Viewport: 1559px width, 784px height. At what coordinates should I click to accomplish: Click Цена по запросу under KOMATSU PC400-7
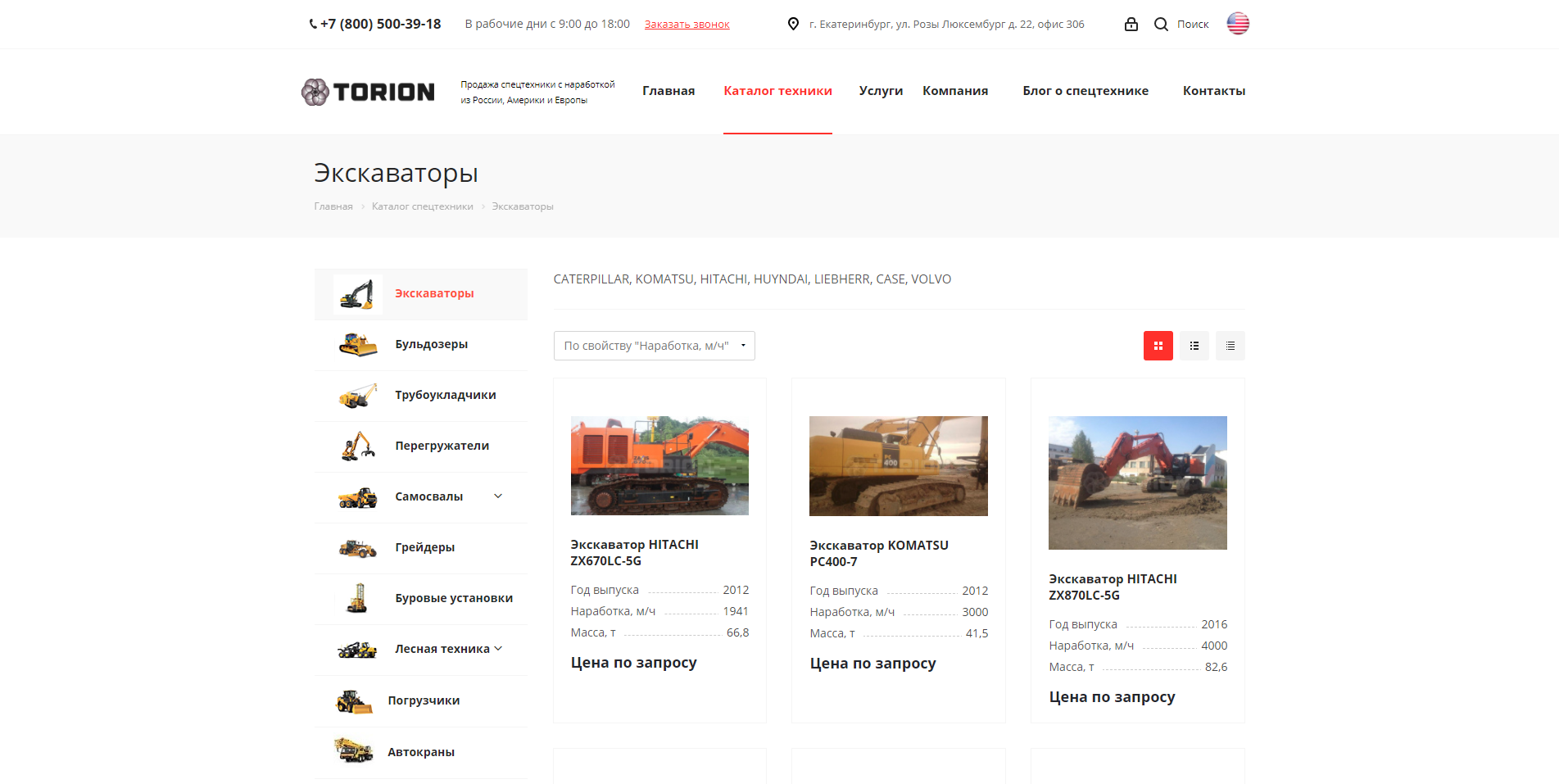point(873,664)
